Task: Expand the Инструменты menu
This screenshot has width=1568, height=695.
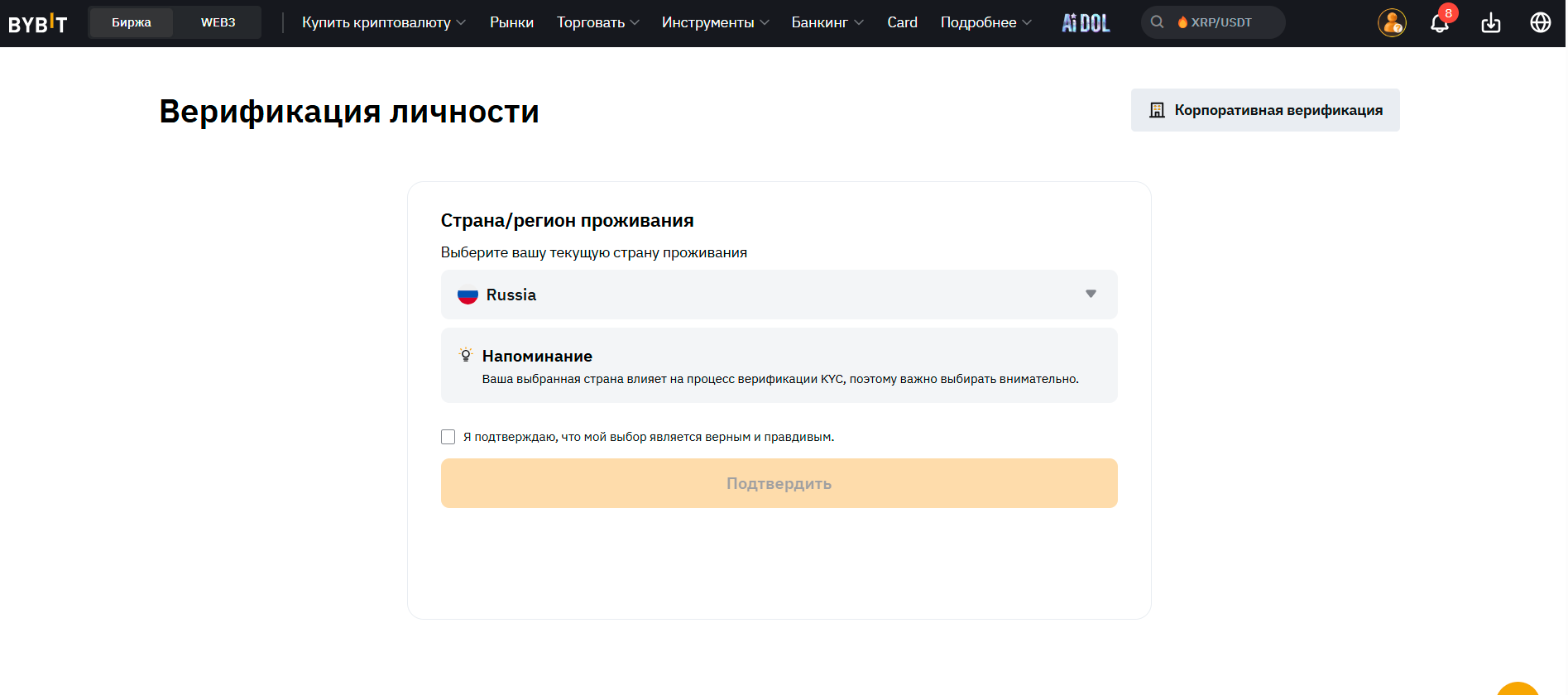Action: pyautogui.click(x=715, y=22)
